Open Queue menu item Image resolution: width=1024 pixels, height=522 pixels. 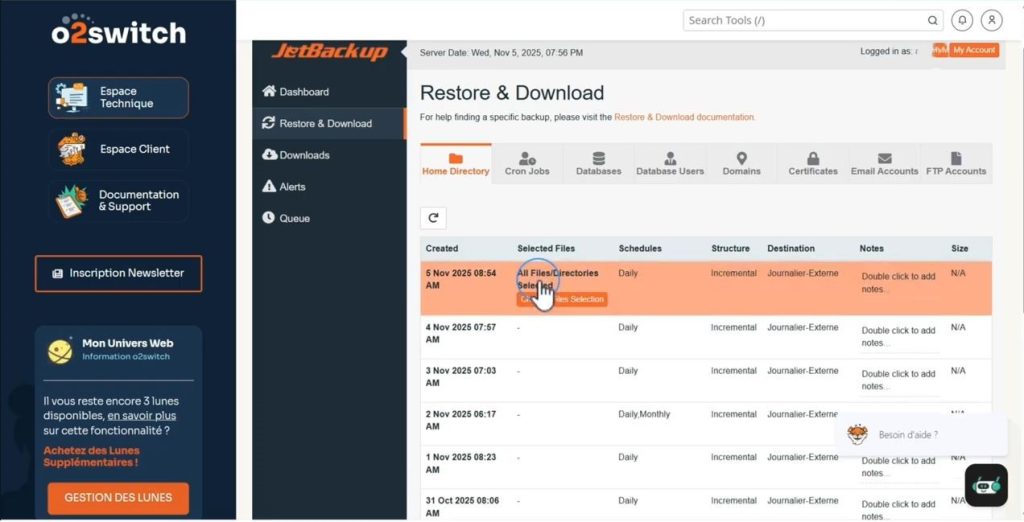tap(329, 218)
